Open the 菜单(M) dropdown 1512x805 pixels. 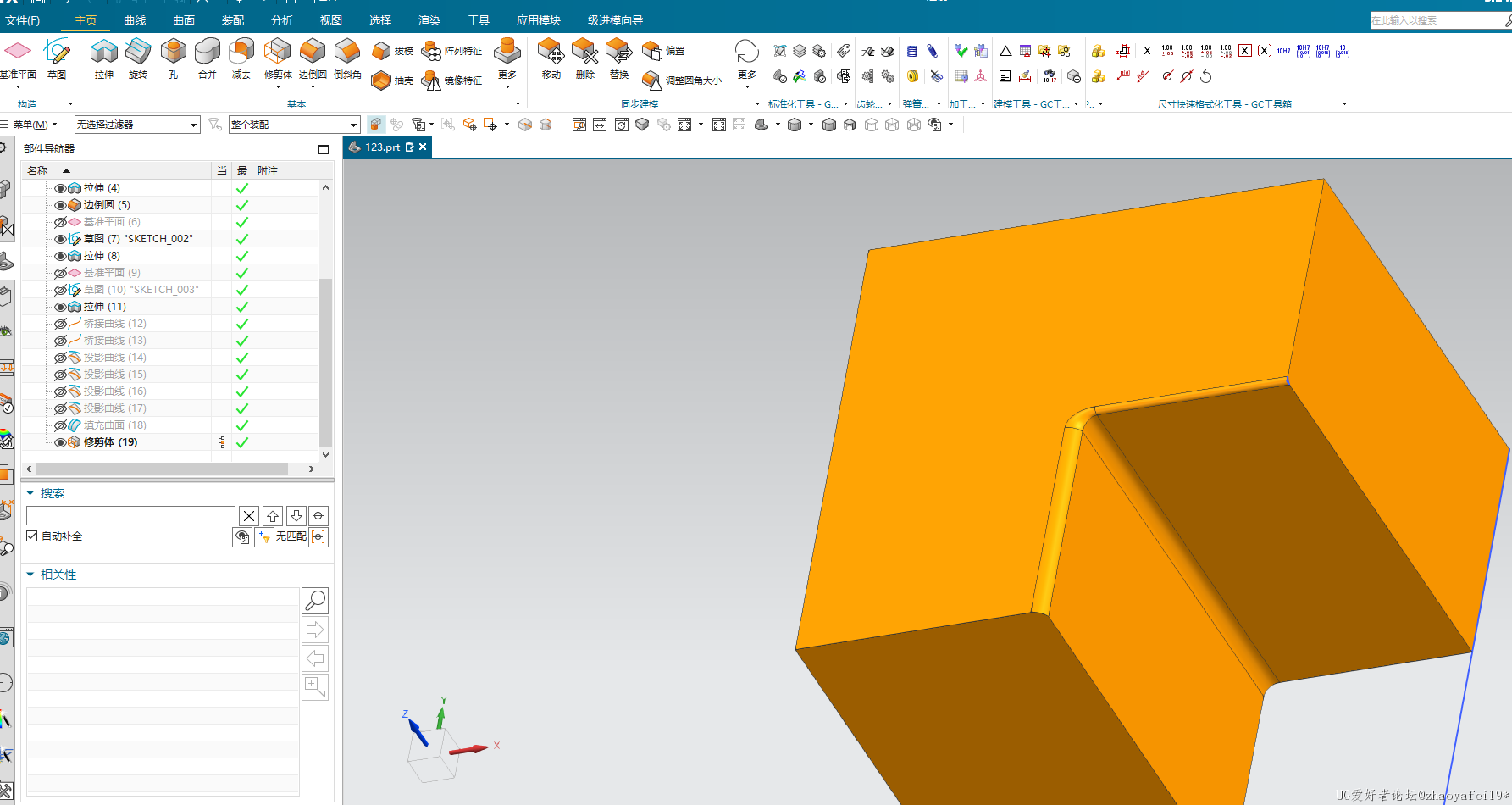(x=35, y=125)
